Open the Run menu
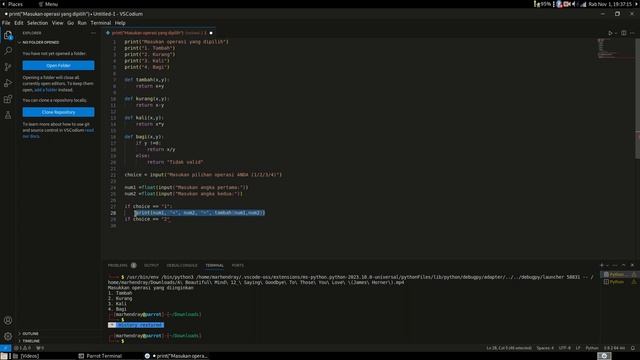640x360 pixels. coord(82,23)
